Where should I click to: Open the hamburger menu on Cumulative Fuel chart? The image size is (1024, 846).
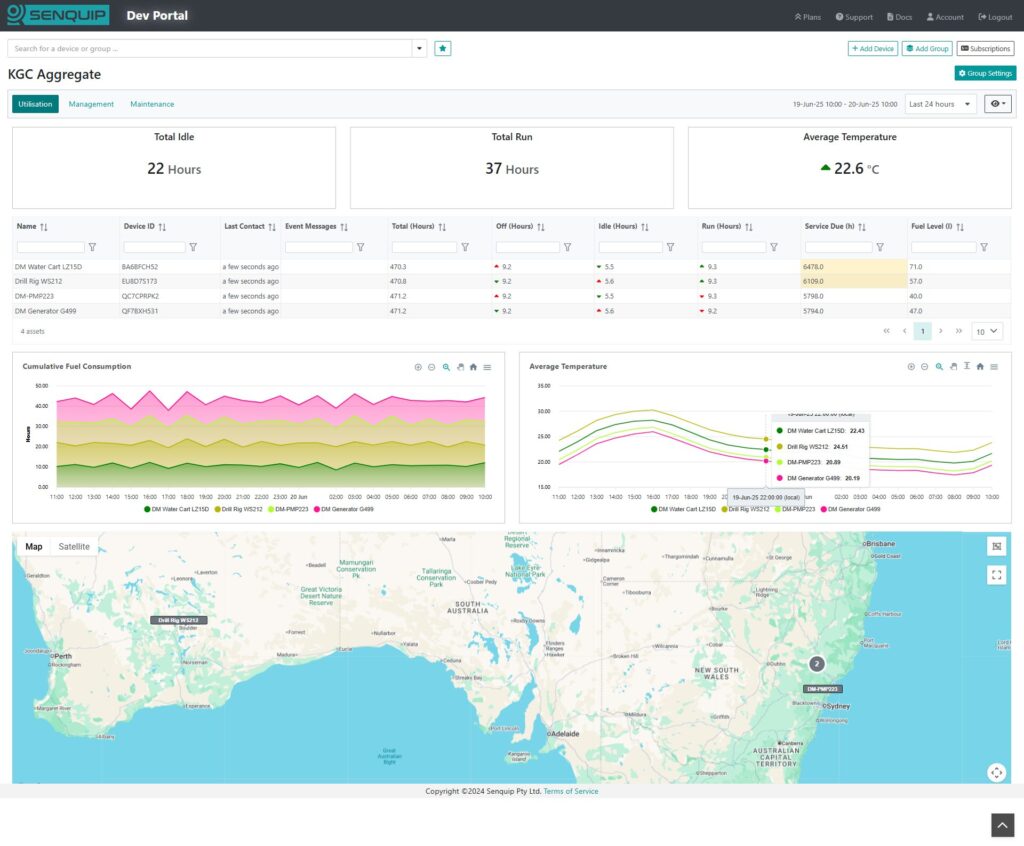click(487, 367)
